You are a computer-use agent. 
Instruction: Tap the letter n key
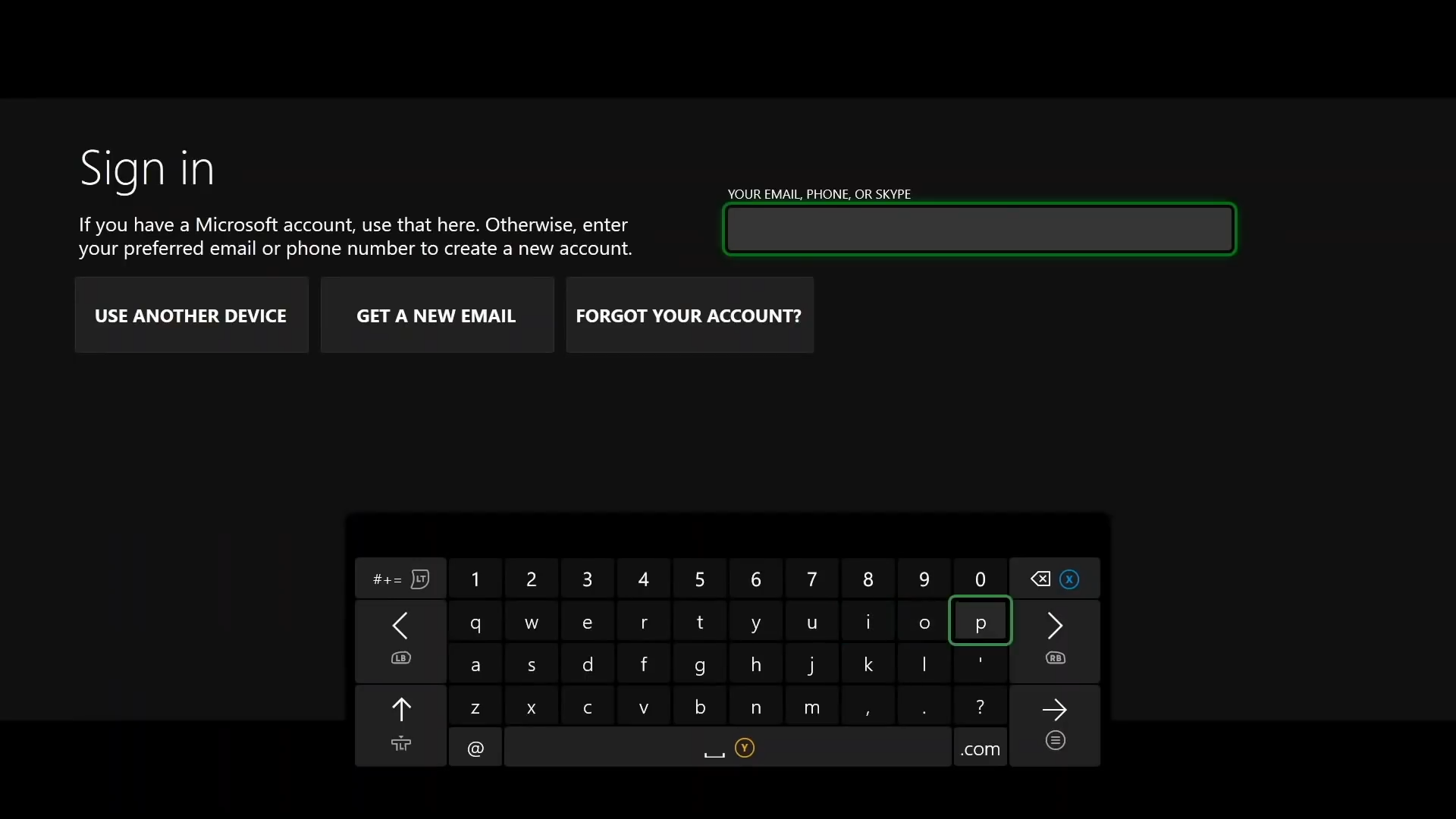click(x=756, y=707)
